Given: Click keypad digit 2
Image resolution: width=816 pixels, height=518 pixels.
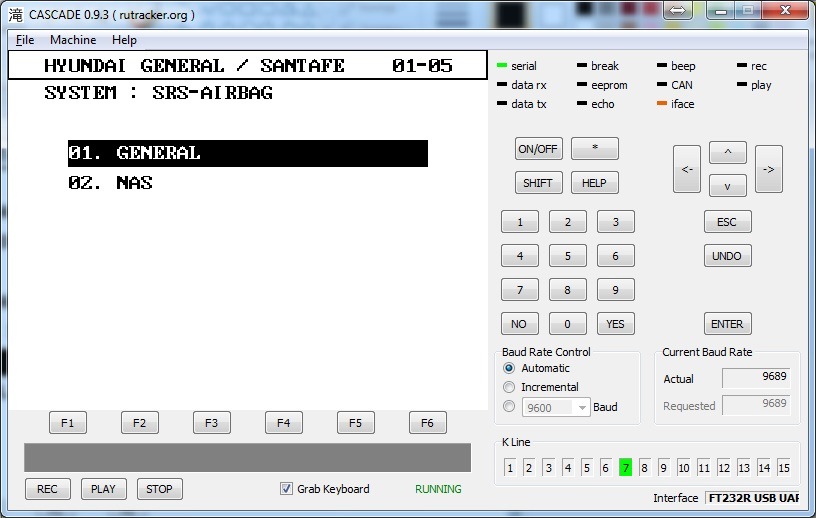Looking at the screenshot, I should (568, 222).
